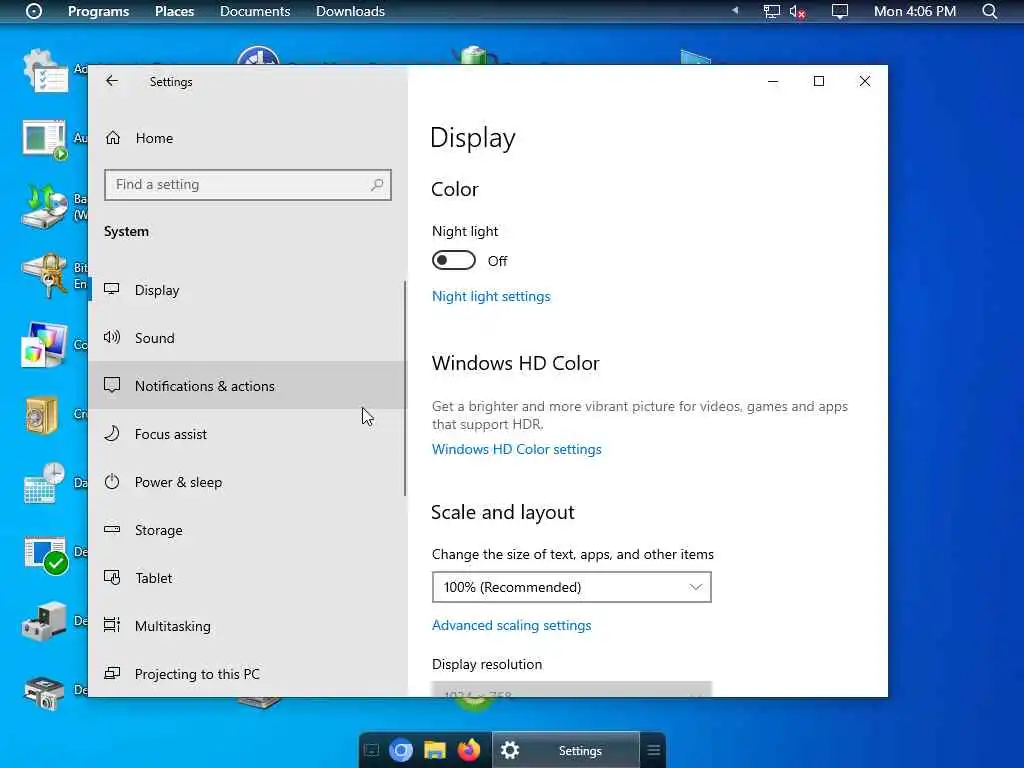The height and width of the screenshot is (768, 1024).
Task: Open Projecting to this PC via its icon
Action: [x=112, y=673]
